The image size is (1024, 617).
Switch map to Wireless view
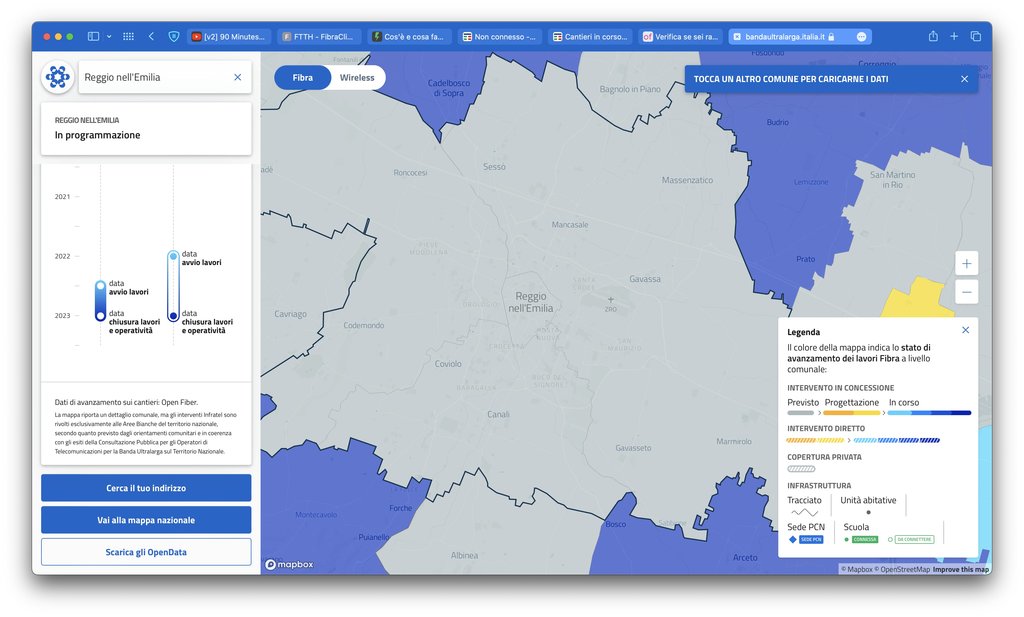click(357, 78)
